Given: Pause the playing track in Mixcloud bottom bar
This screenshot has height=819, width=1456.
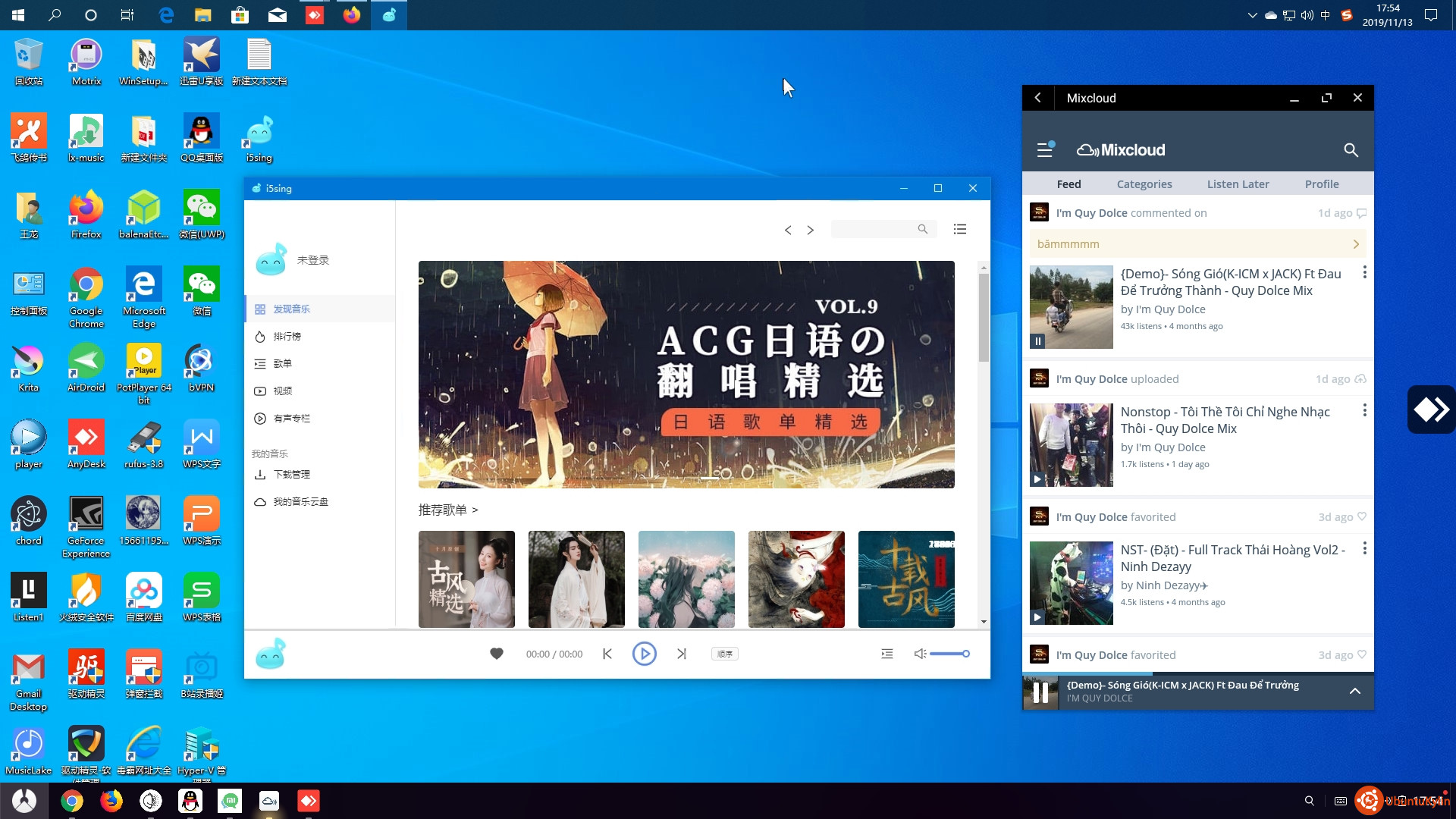Looking at the screenshot, I should 1040,692.
